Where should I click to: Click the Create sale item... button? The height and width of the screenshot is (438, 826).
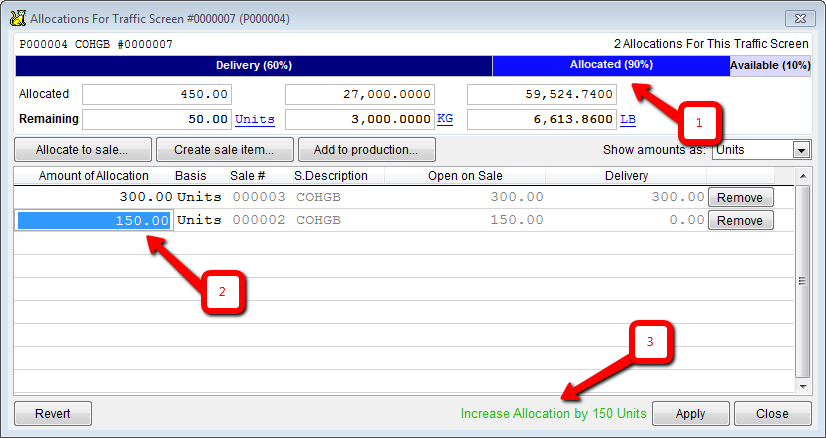224,150
